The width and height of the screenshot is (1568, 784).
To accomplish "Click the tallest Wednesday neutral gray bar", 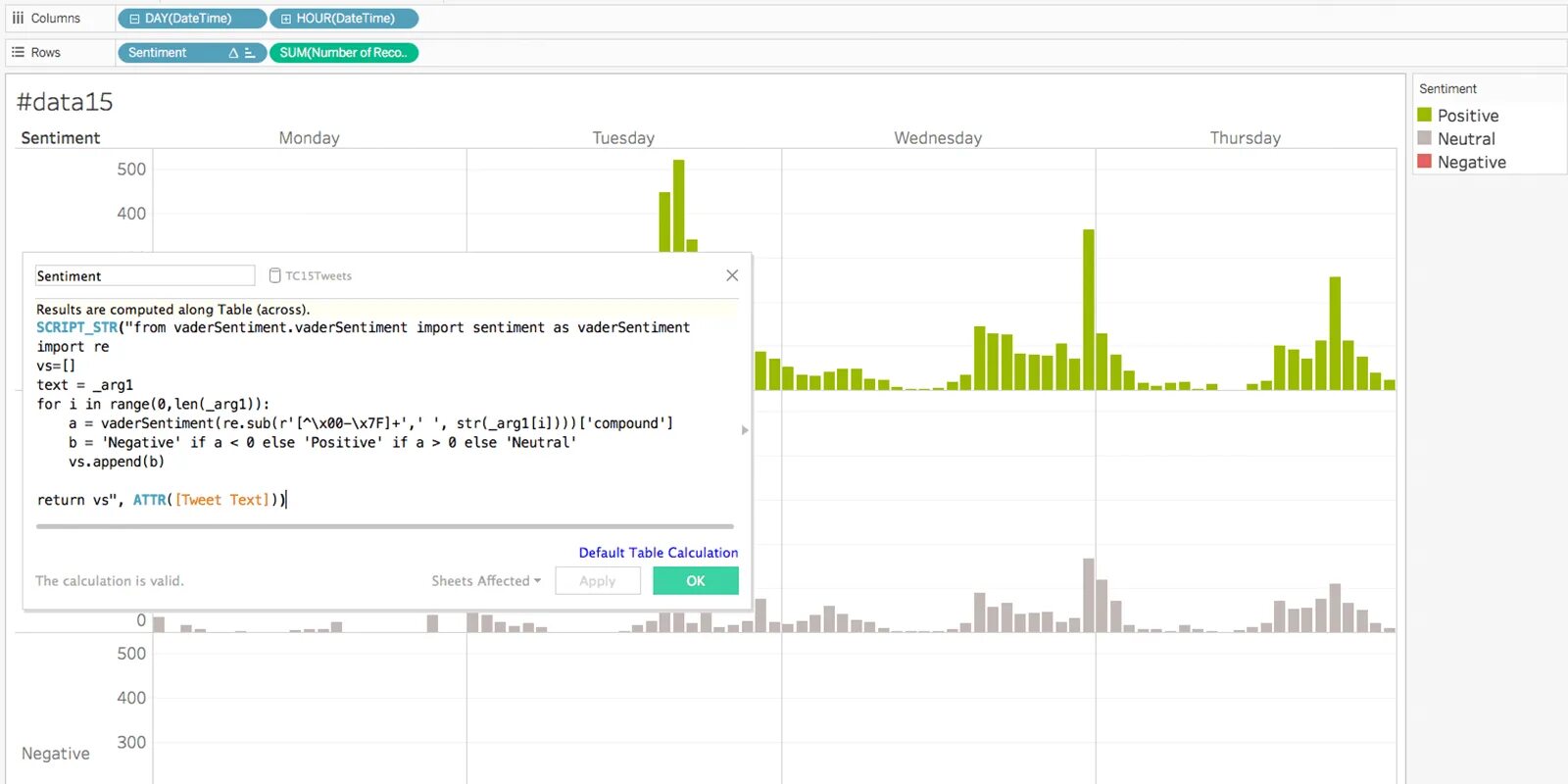I will [x=1089, y=595].
